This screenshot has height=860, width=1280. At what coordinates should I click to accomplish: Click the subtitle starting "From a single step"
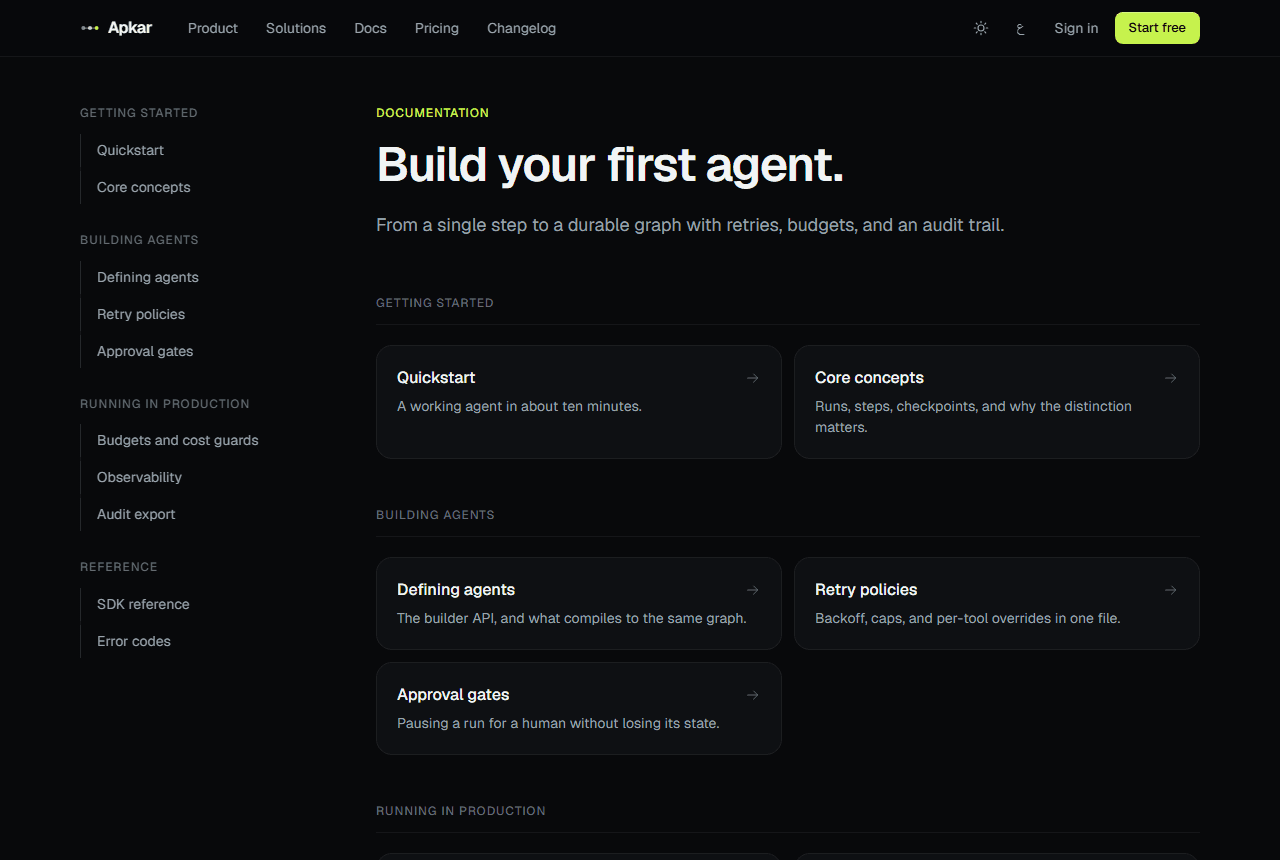pos(690,225)
